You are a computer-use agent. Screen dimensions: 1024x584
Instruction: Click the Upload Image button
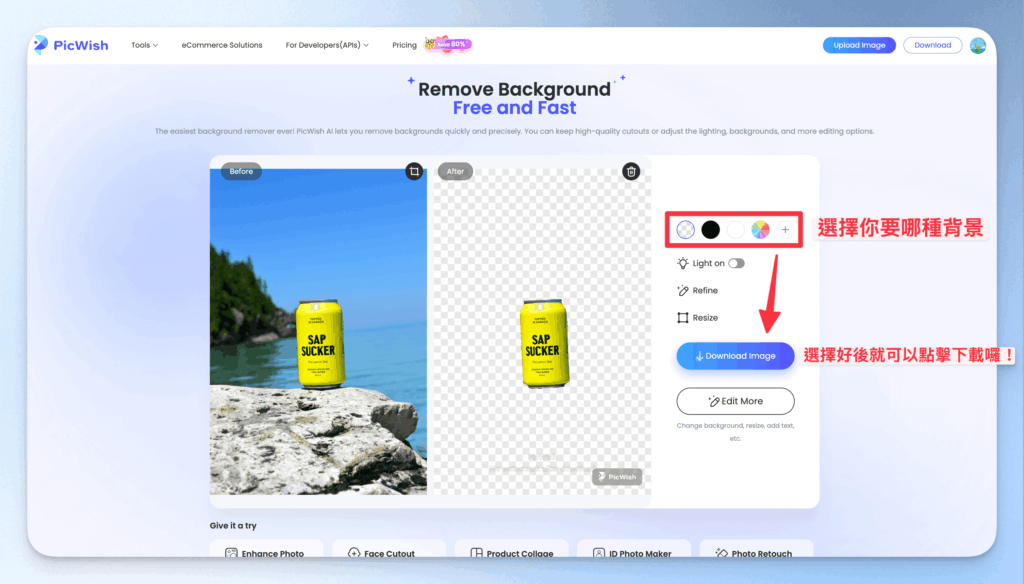[858, 45]
